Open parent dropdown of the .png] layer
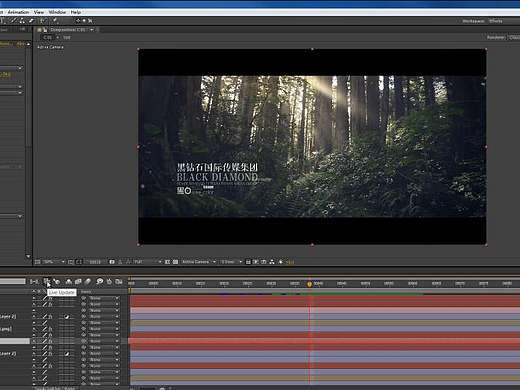This screenshot has width=520, height=390. tap(104, 329)
